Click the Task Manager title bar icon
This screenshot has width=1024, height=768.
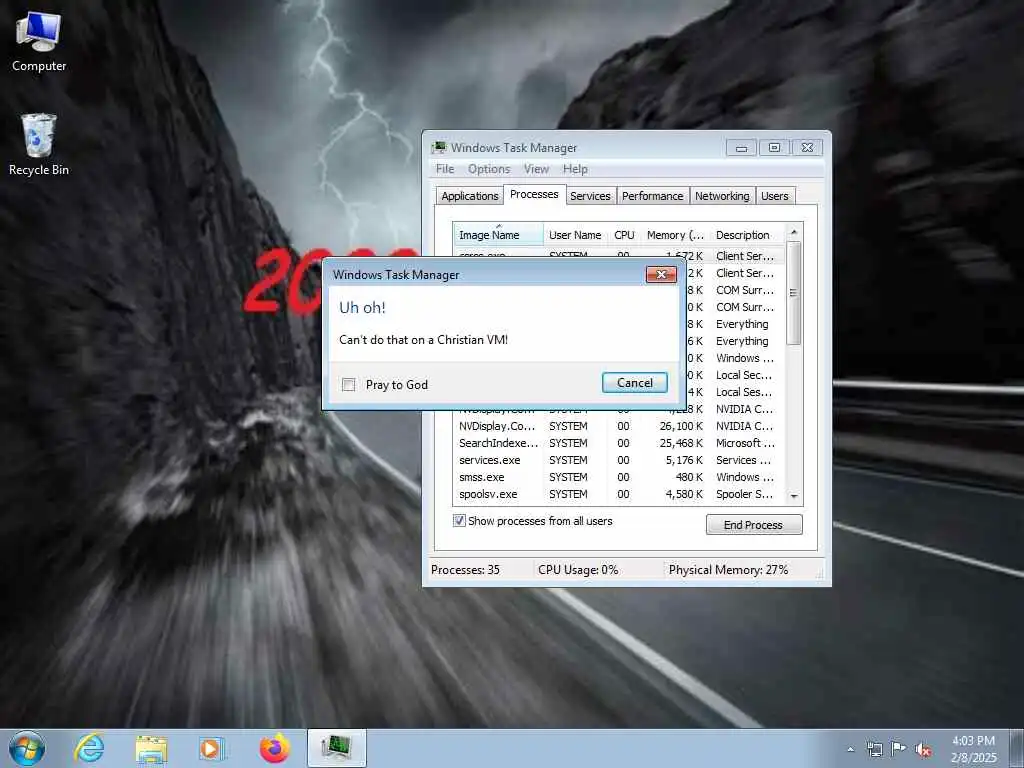440,148
